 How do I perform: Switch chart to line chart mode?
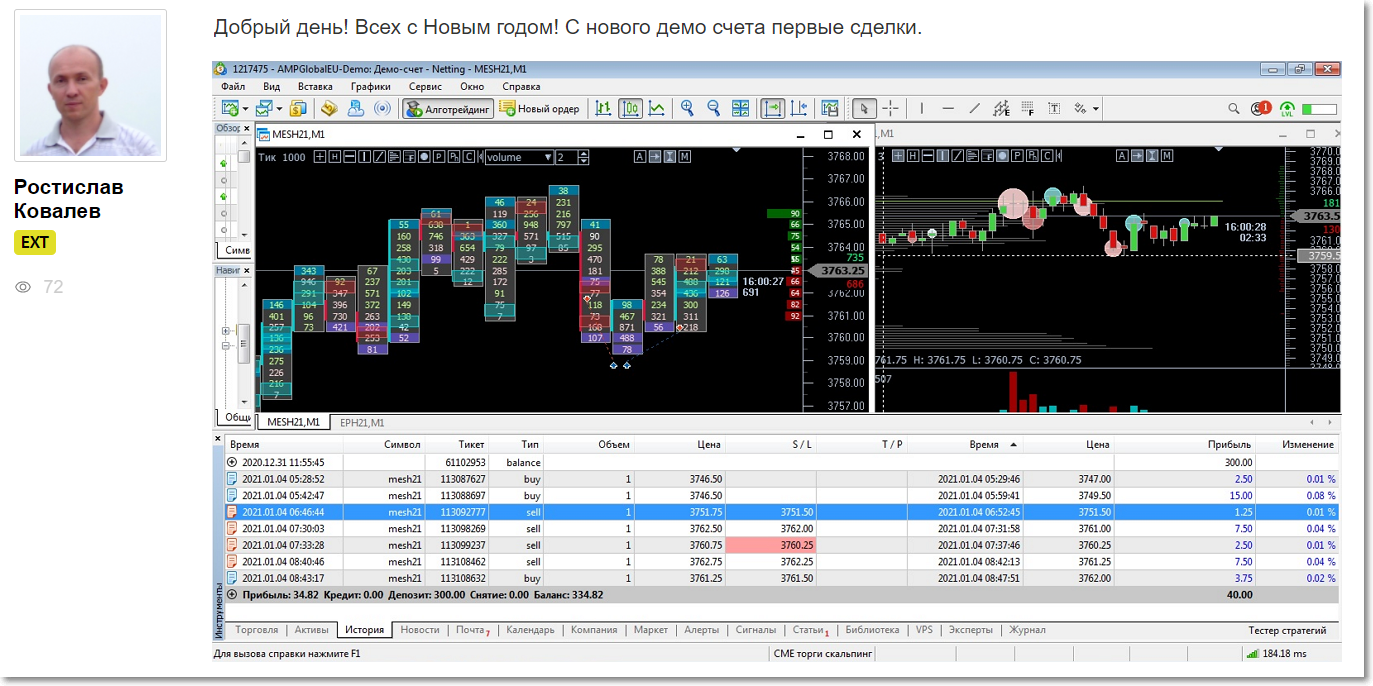click(x=657, y=108)
